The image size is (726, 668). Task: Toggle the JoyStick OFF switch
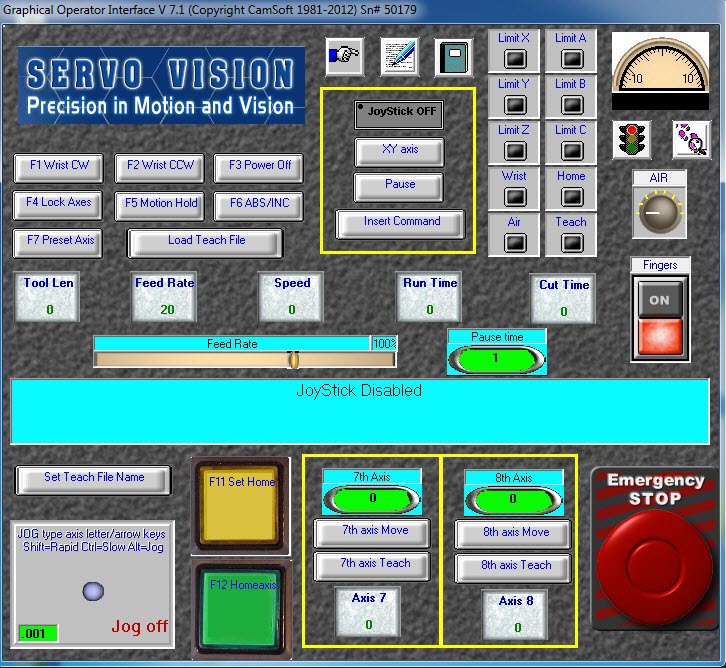tap(399, 114)
